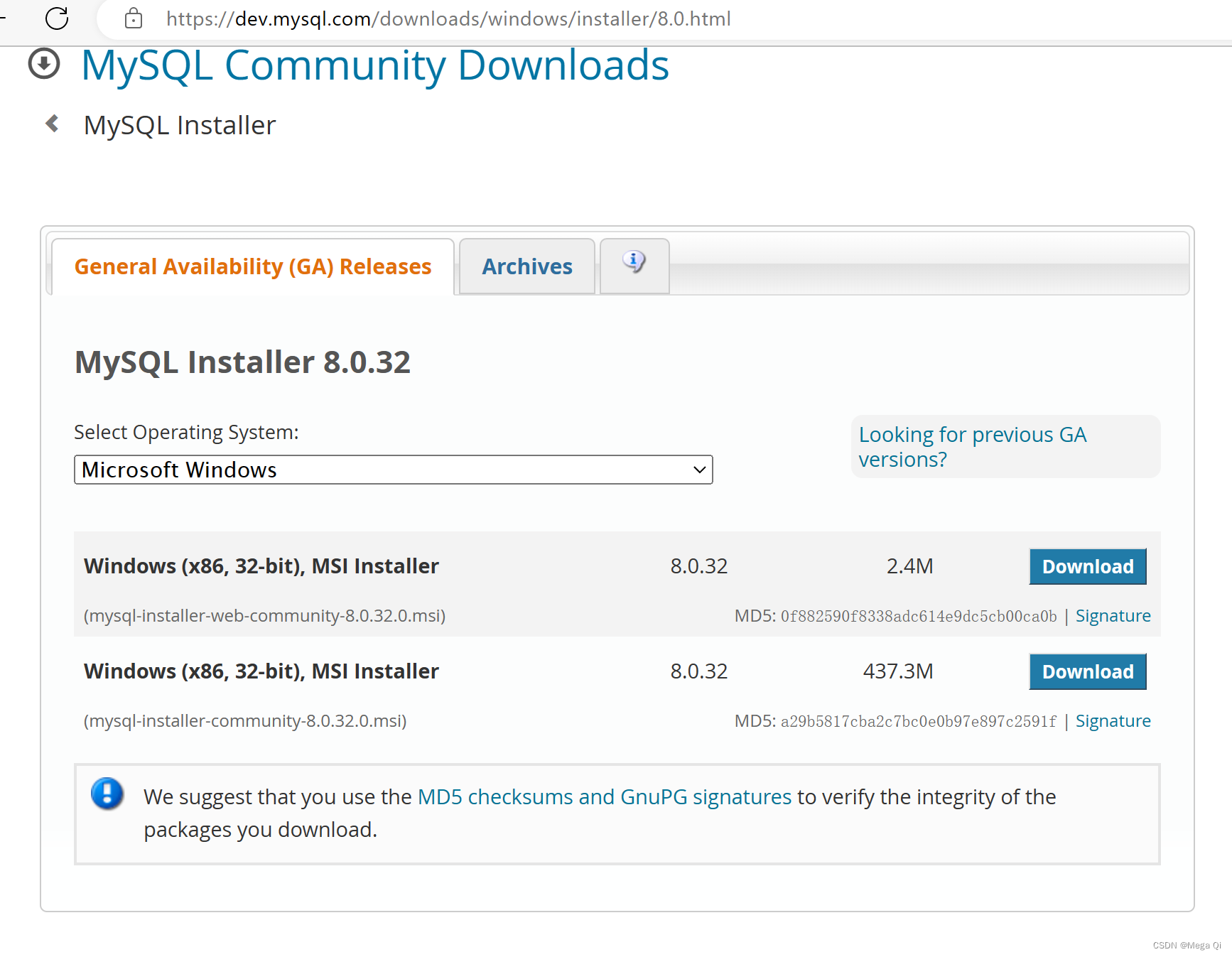Viewport: 1232px width, 957px height.
Task: Click the 437.3M file size value
Action: tap(898, 671)
